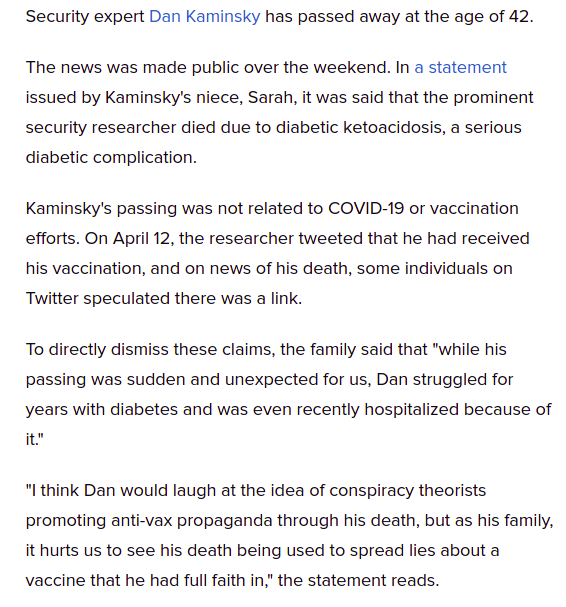Click the name "Sarah" in the article
This screenshot has height=607, width=566.
pos(271,98)
